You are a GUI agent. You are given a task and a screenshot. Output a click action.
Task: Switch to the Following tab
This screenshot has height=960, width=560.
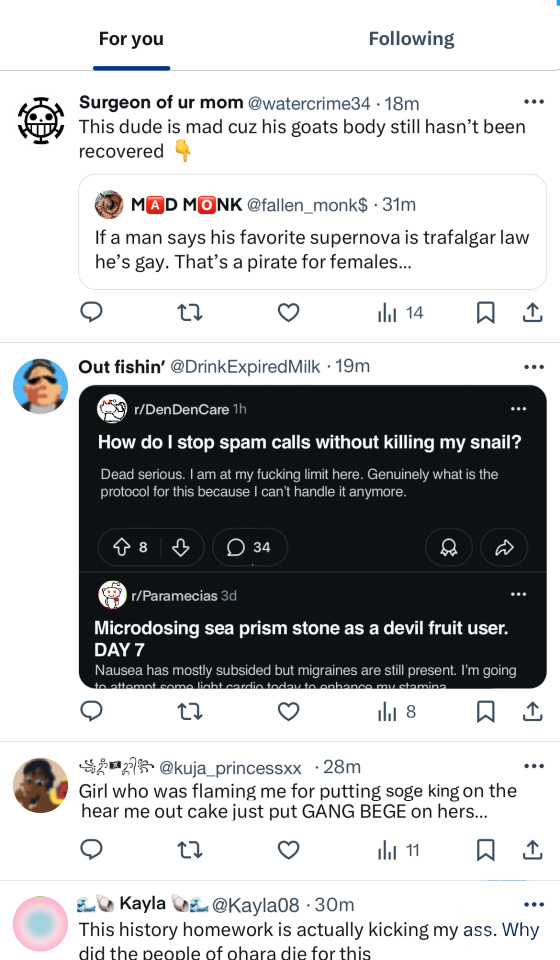[x=411, y=39]
